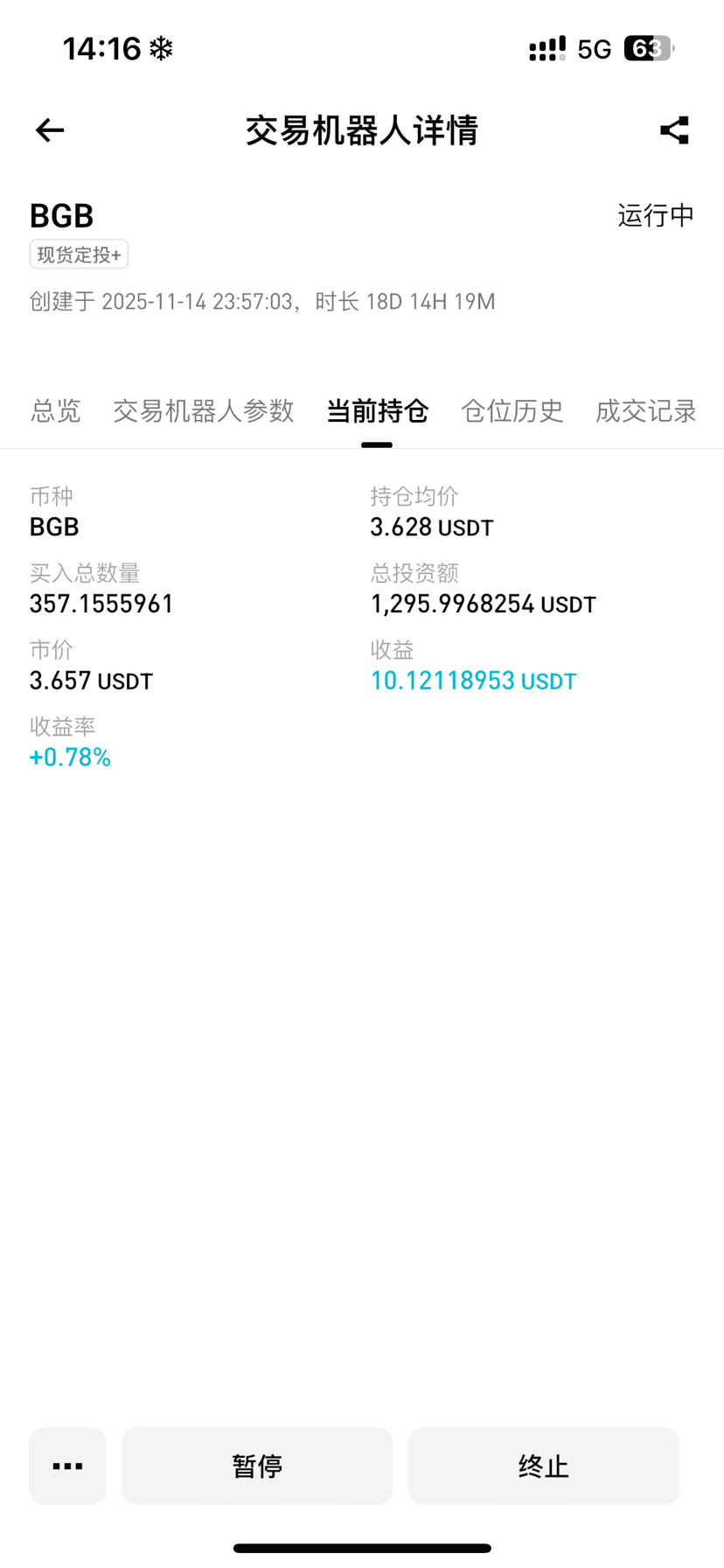724x1568 pixels.
Task: Tap the 现货定投+ tag
Action: 79,255
